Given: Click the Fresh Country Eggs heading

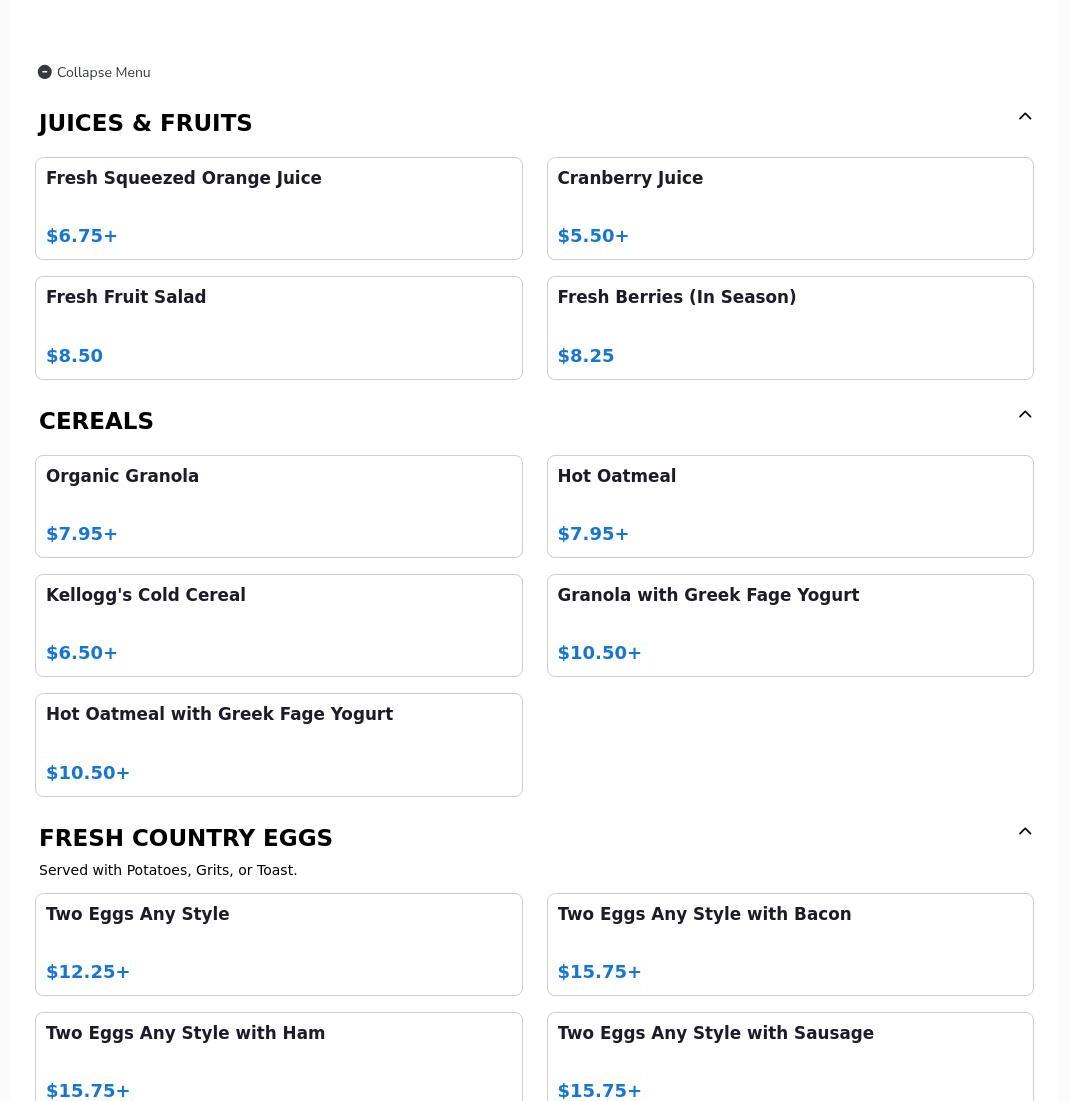Looking at the screenshot, I should 186,838.
